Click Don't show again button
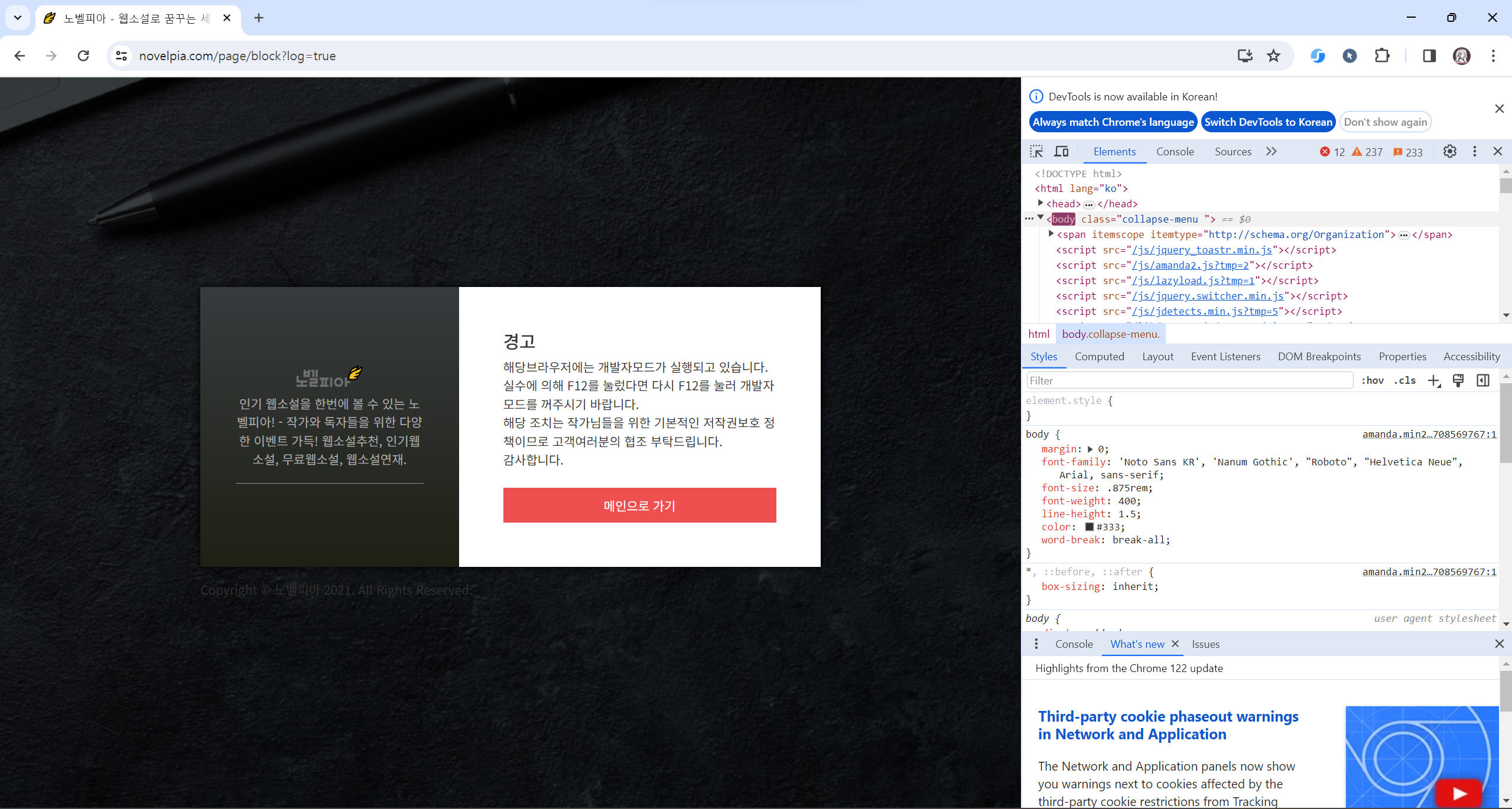1512x809 pixels. point(1386,122)
